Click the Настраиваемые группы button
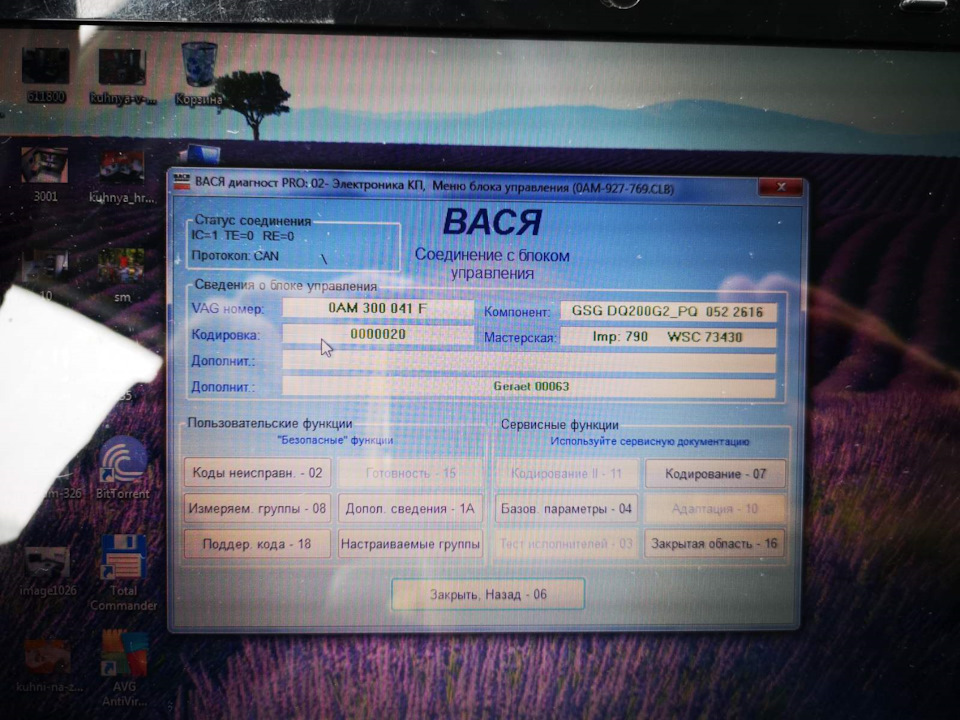The height and width of the screenshot is (720, 960). click(x=410, y=545)
